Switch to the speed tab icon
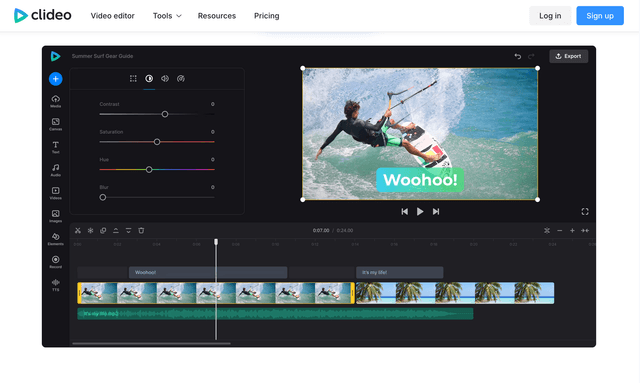This screenshot has height=383, width=640. [181, 78]
